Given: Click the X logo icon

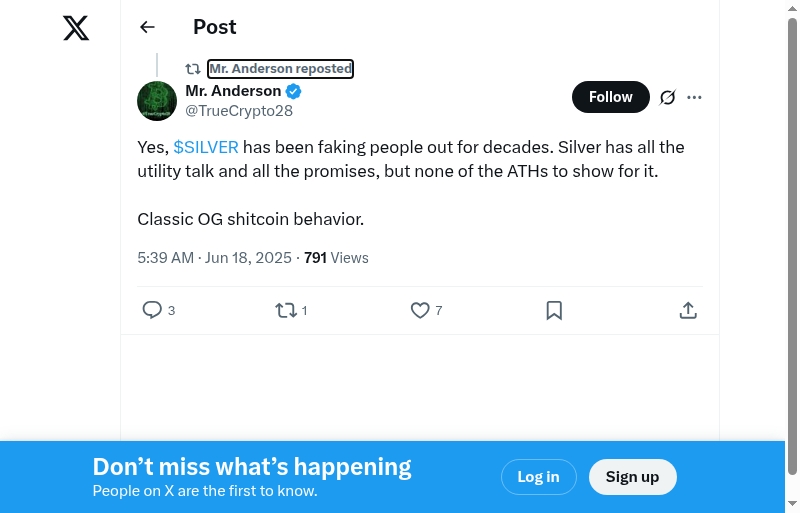Looking at the screenshot, I should 76,28.
